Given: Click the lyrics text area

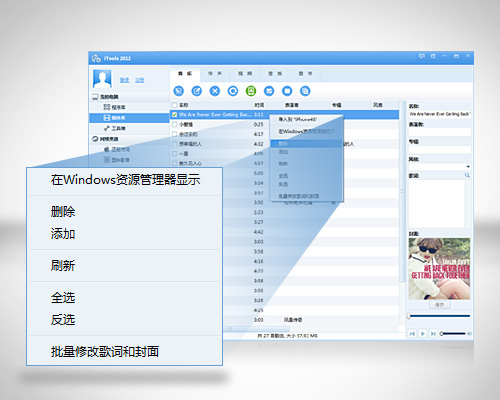Looking at the screenshot, I should [436, 204].
